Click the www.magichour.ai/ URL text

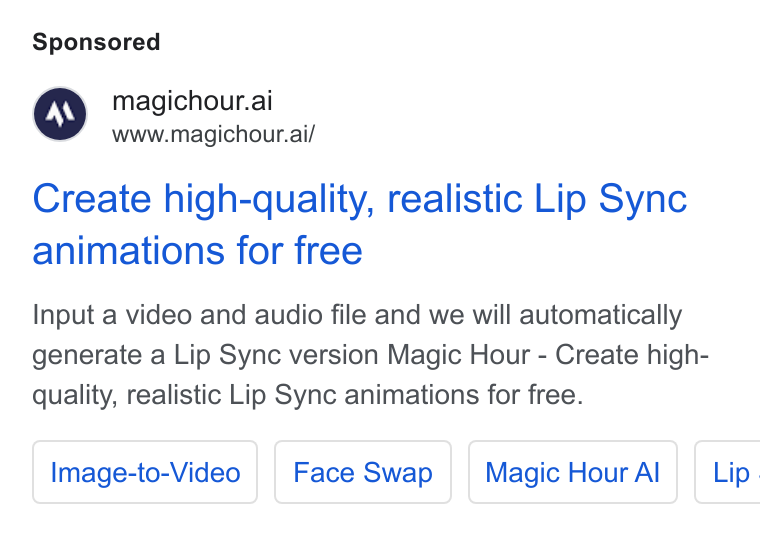[x=213, y=134]
